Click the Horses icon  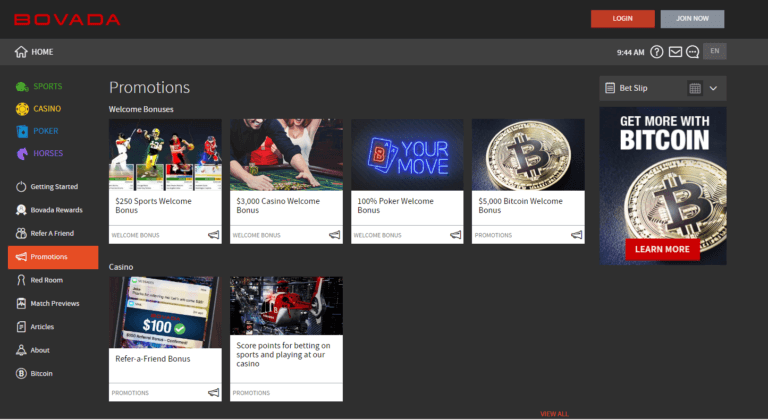coord(22,153)
